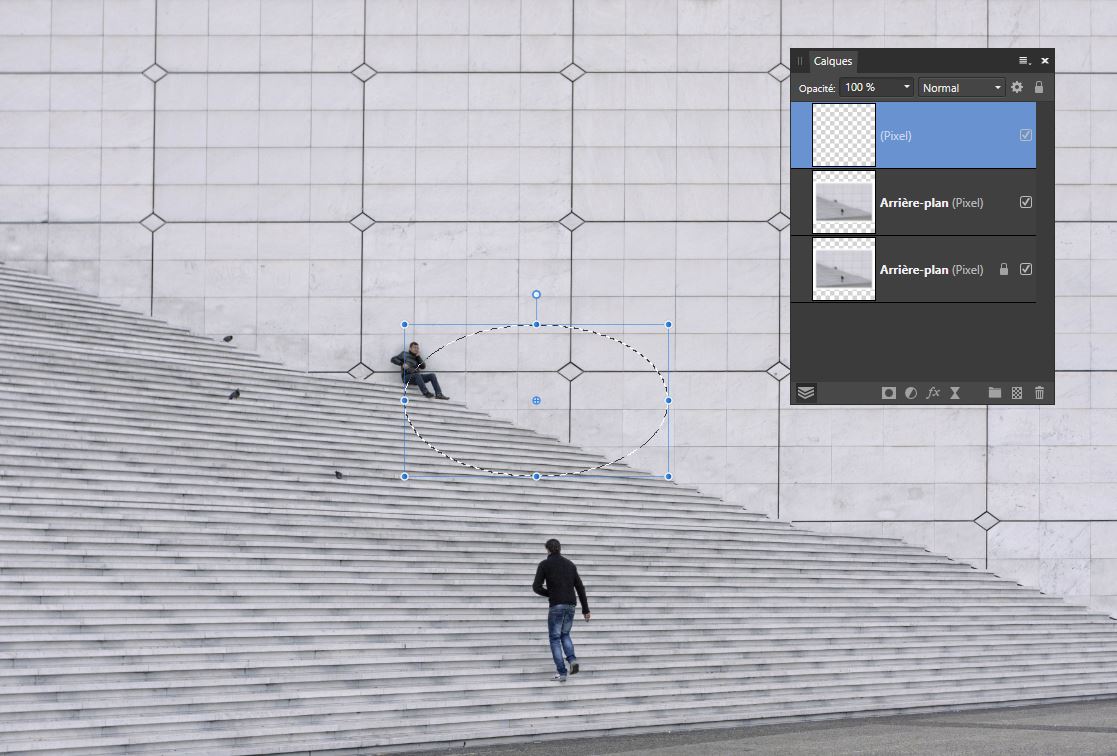Click the padlock on the locked Arrière-plan layer
The height and width of the screenshot is (756, 1117).
click(1004, 269)
